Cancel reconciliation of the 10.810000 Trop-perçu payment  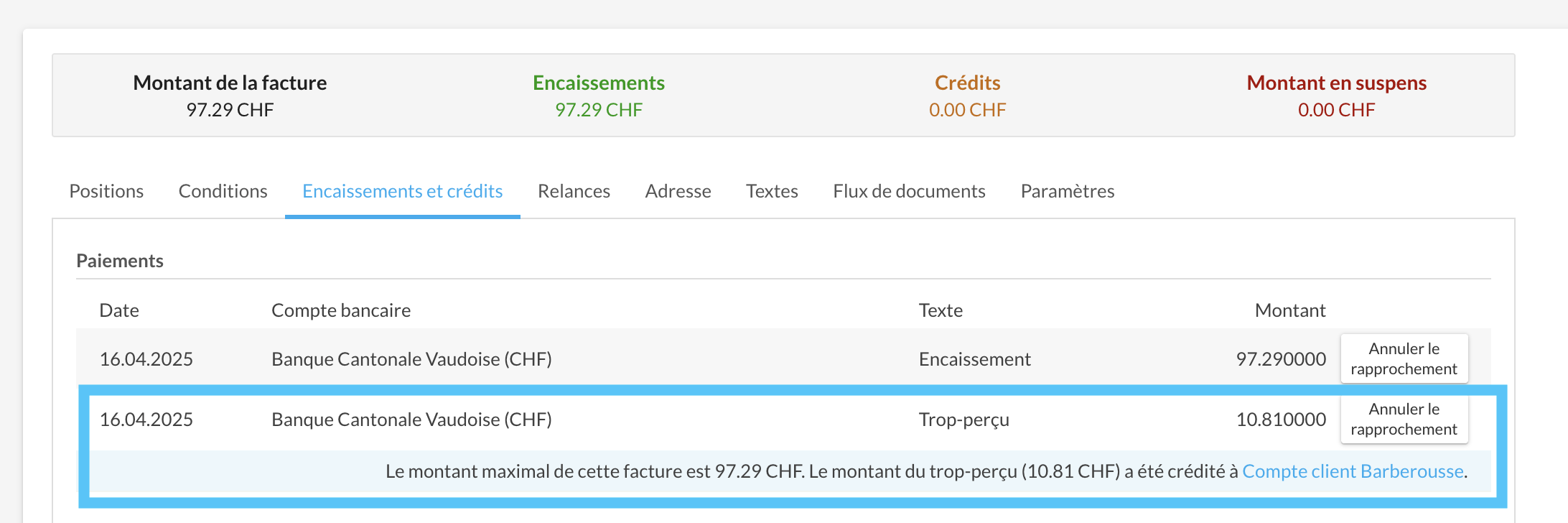click(x=1404, y=419)
